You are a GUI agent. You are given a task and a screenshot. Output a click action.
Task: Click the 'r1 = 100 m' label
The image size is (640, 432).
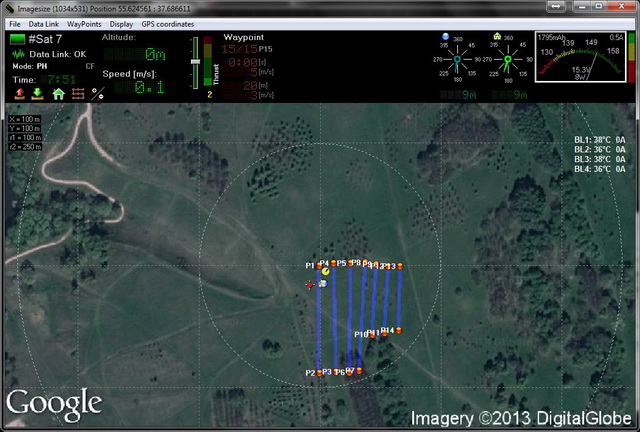[25, 138]
